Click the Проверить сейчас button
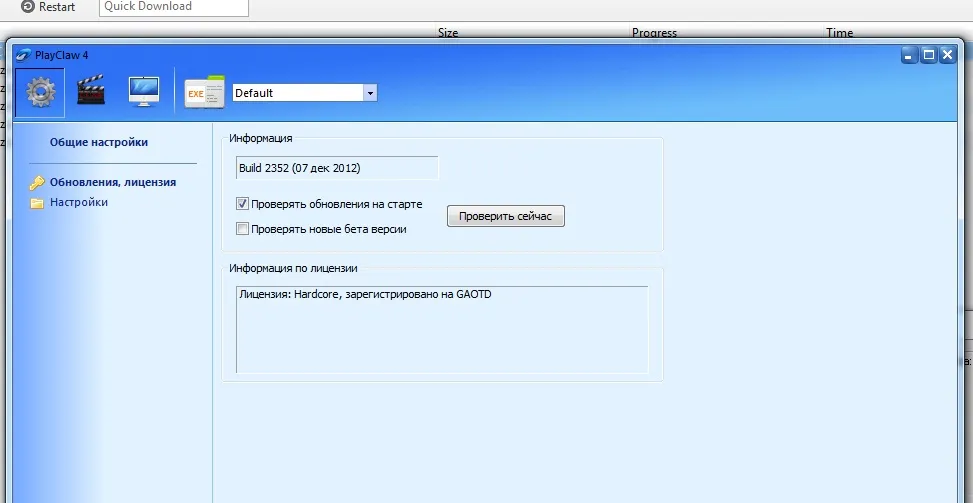The width and height of the screenshot is (973, 503). pos(506,216)
